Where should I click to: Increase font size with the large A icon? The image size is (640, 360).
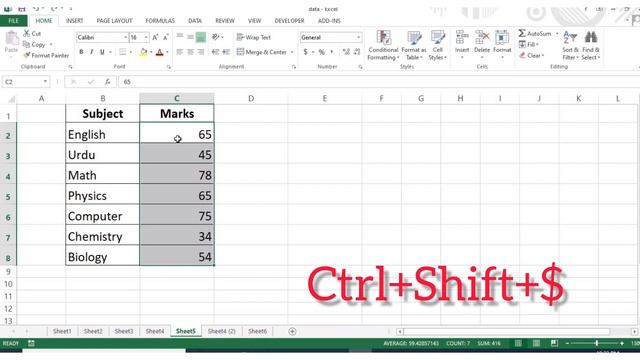(x=155, y=38)
